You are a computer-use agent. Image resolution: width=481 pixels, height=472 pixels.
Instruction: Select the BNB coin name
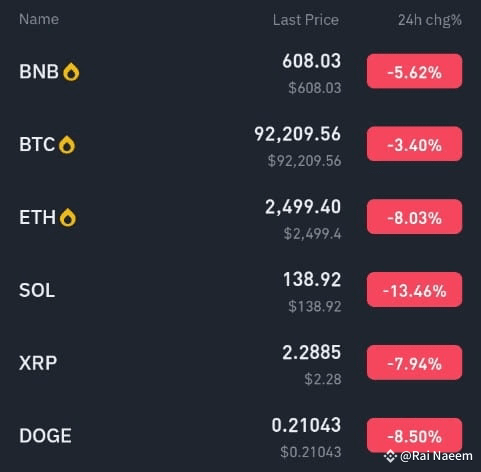tap(39, 72)
